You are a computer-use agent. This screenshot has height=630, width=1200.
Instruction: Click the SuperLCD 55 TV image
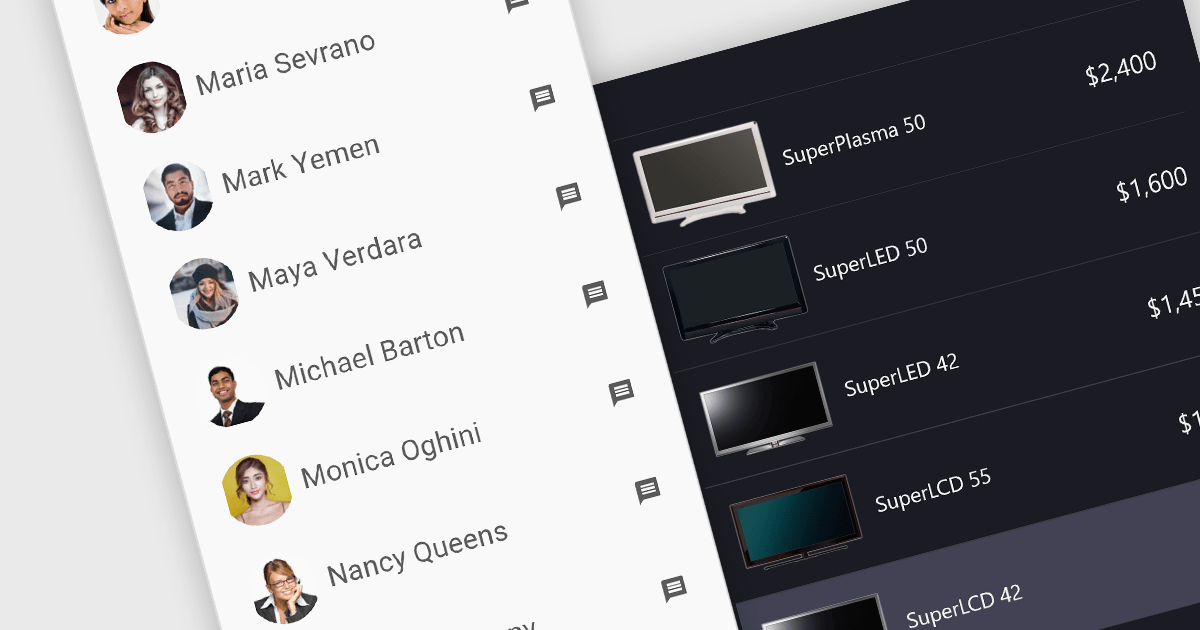(796, 522)
